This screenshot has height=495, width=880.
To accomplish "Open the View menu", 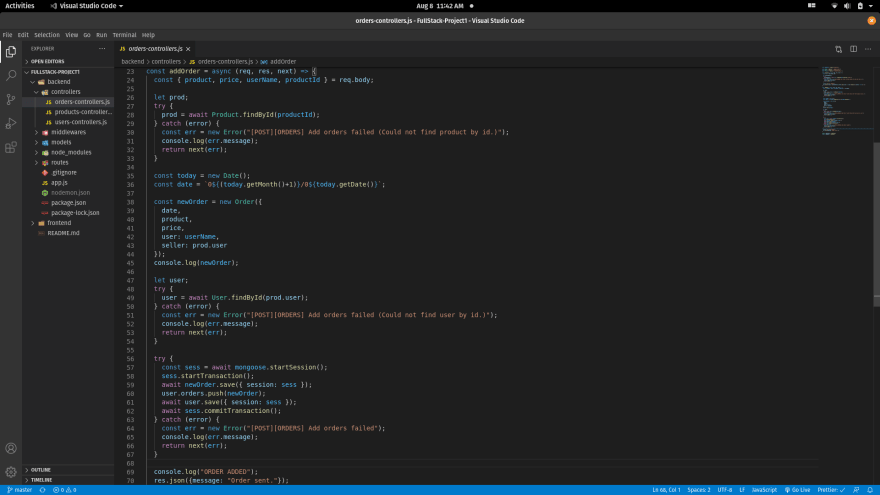I will point(71,35).
